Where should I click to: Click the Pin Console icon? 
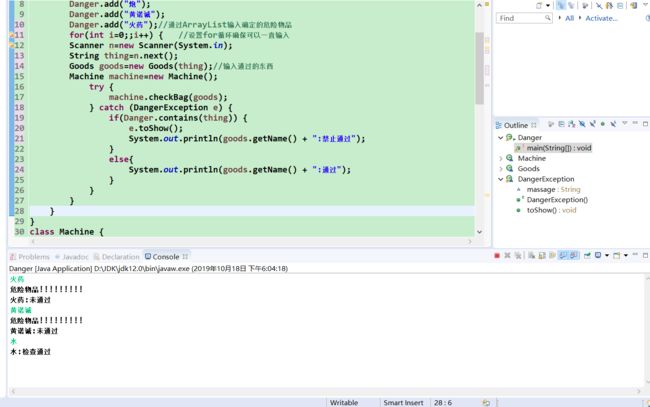pos(587,255)
